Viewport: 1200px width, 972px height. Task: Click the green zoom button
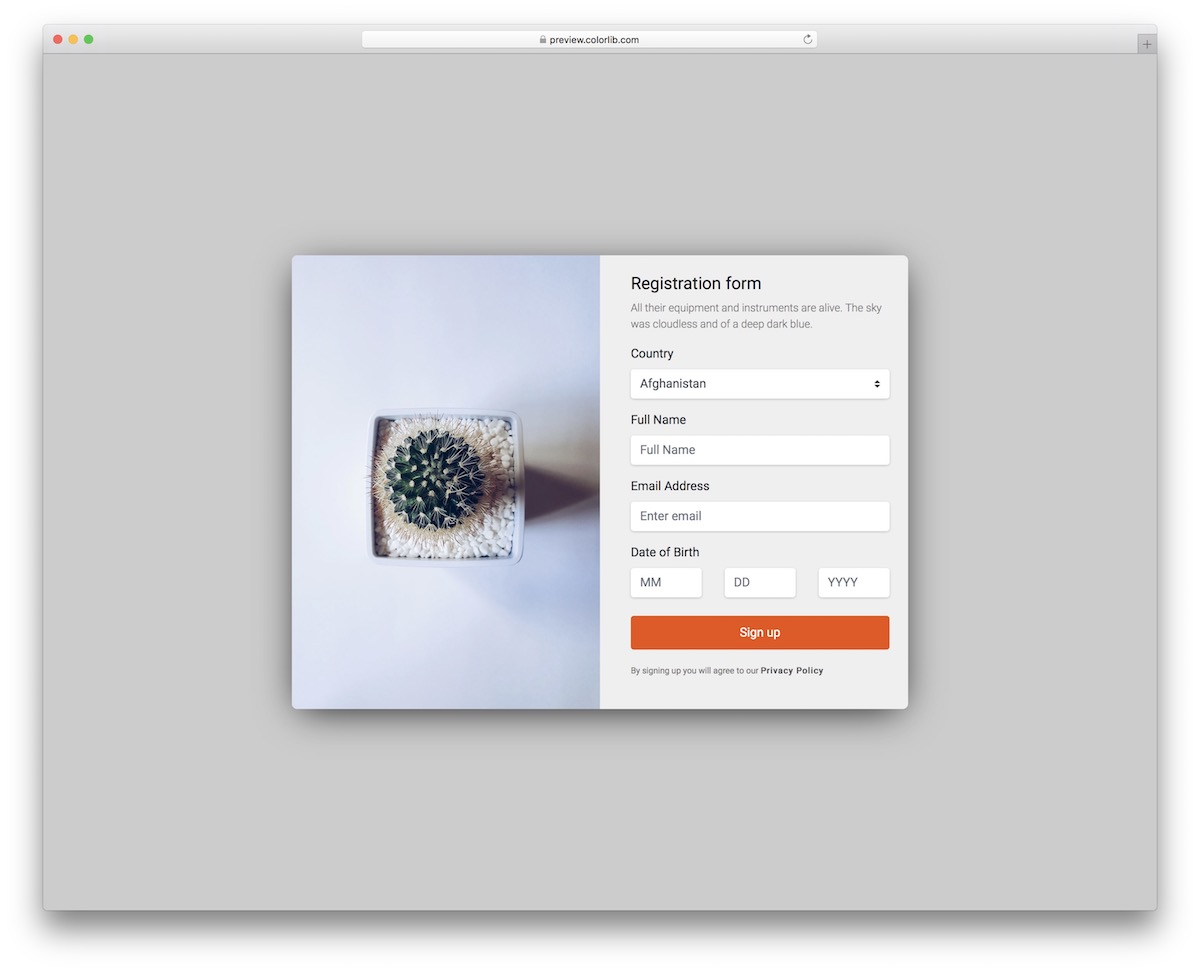[x=90, y=38]
